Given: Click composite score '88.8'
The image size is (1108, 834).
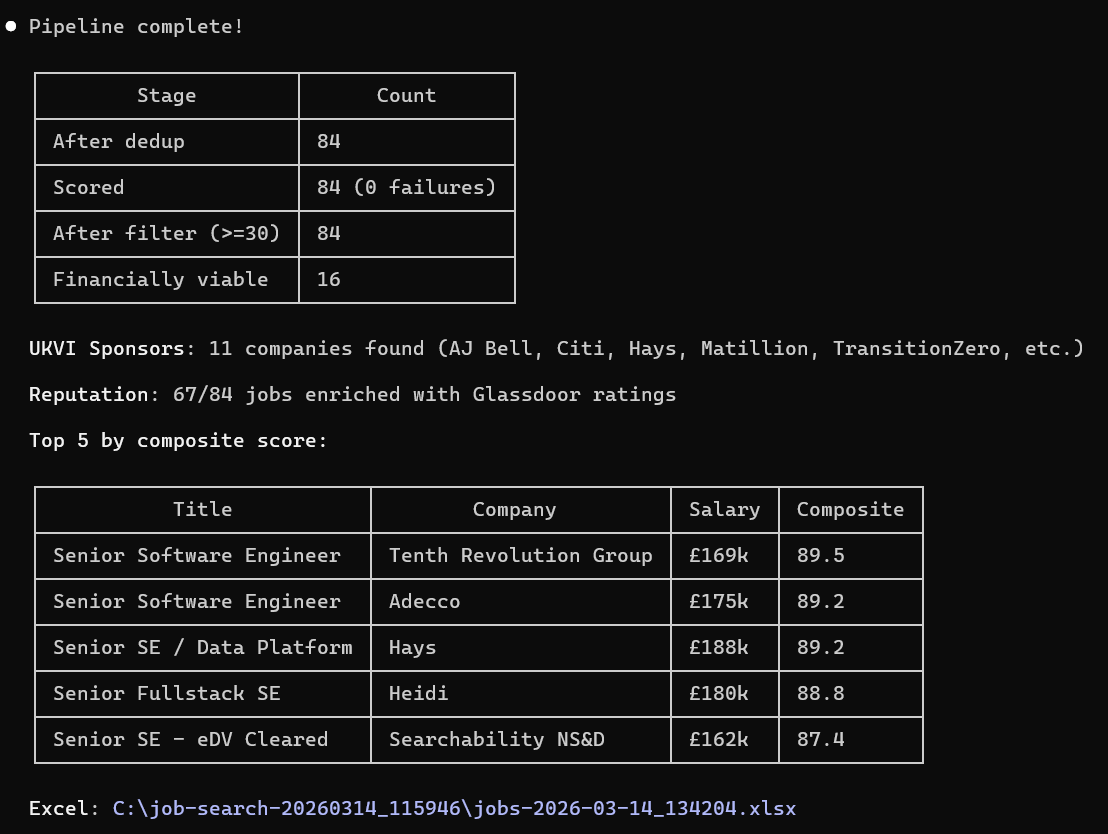Looking at the screenshot, I should [820, 693].
